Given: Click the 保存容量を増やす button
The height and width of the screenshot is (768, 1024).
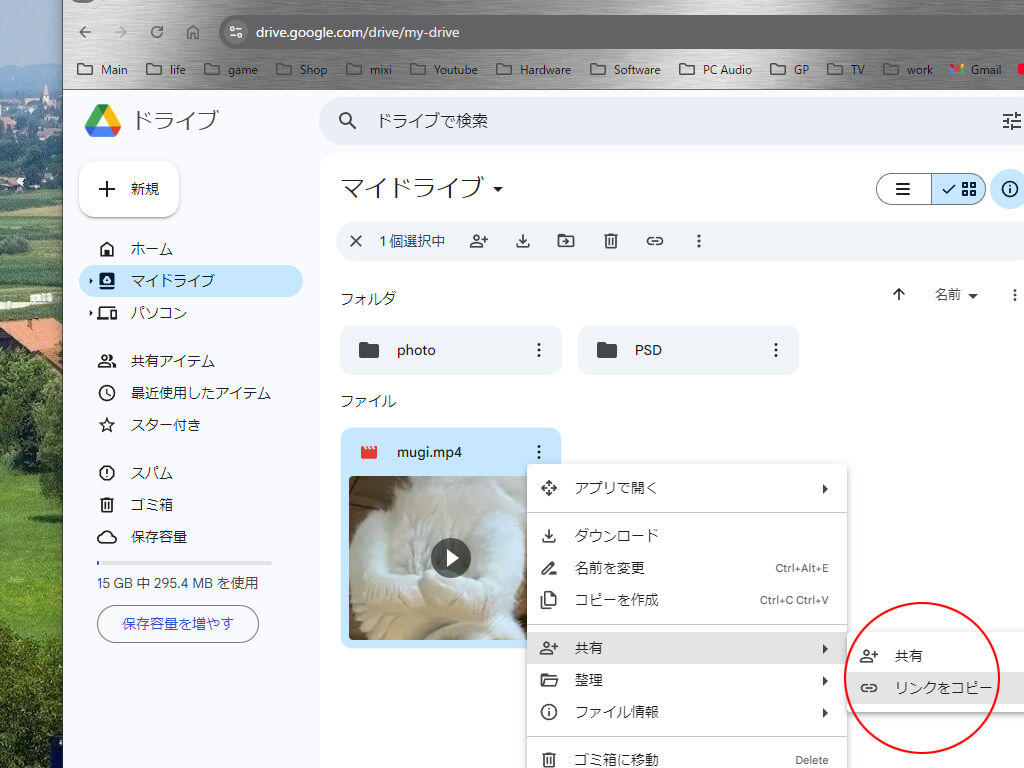Looking at the screenshot, I should coord(178,624).
